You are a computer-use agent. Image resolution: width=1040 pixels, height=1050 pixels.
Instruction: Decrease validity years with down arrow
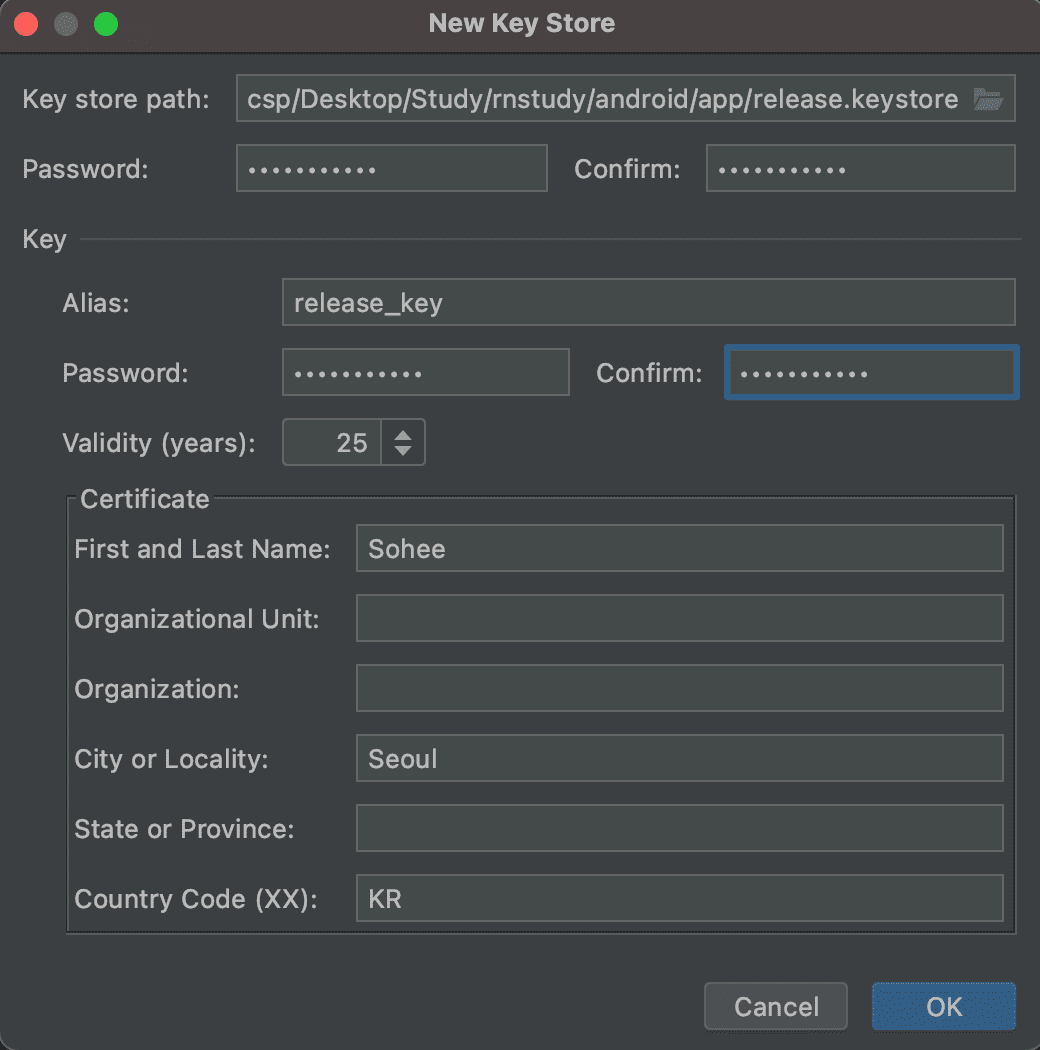(x=403, y=451)
